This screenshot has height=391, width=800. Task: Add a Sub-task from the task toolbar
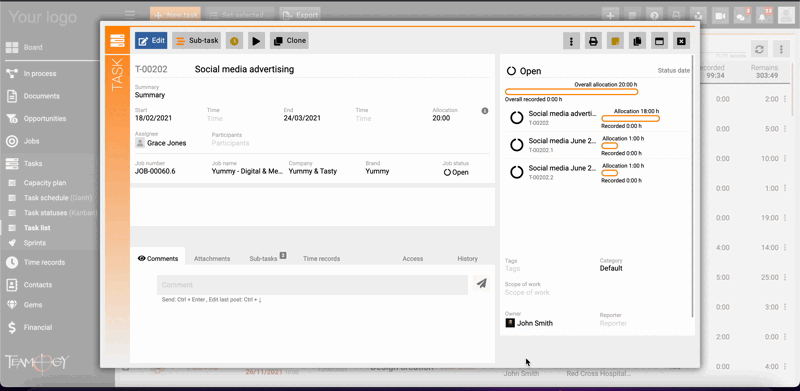196,41
